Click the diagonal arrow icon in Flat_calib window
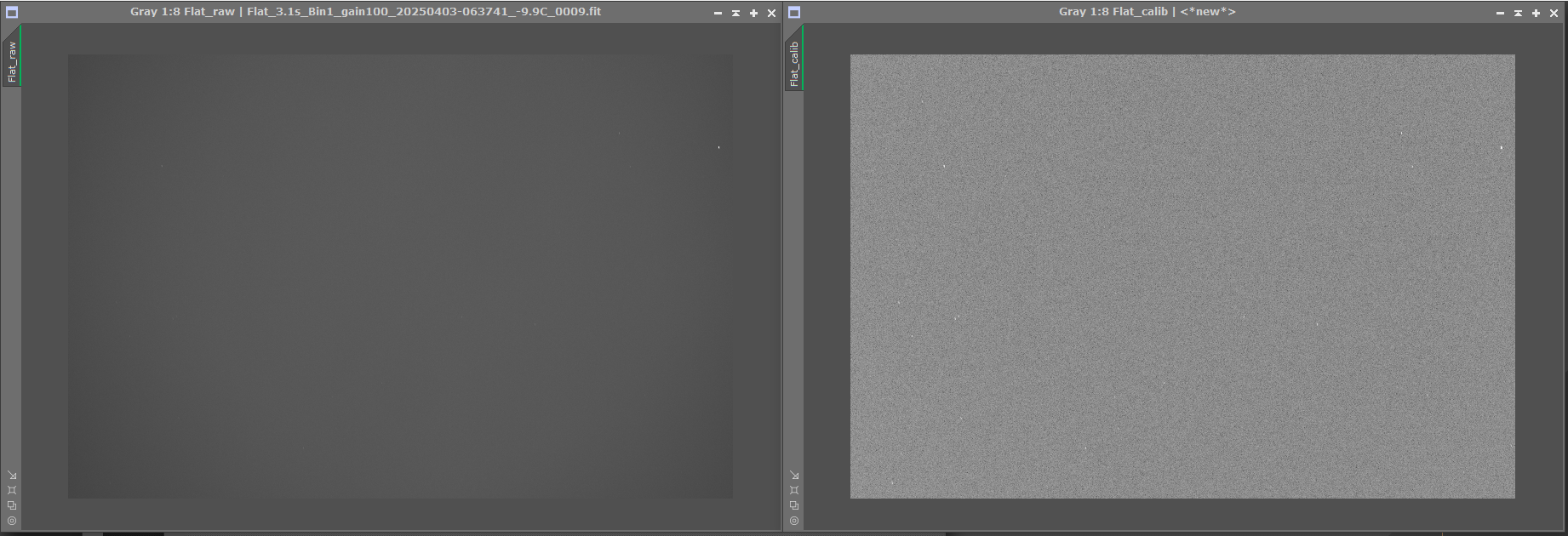The width and height of the screenshot is (1568, 536). pos(794,475)
